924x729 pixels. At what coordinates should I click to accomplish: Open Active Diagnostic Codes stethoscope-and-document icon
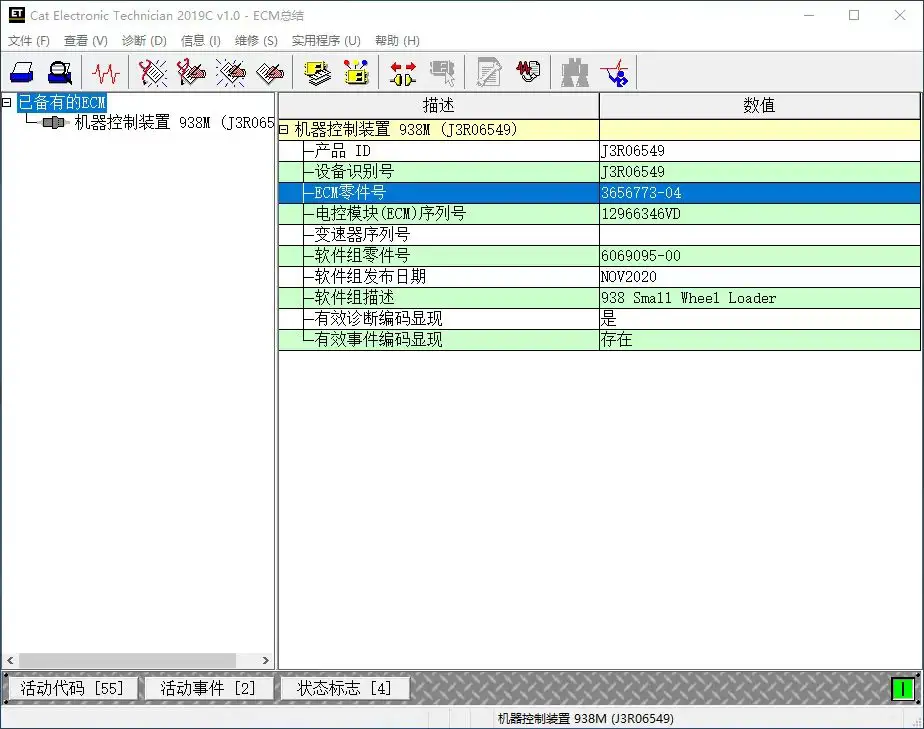coord(152,72)
